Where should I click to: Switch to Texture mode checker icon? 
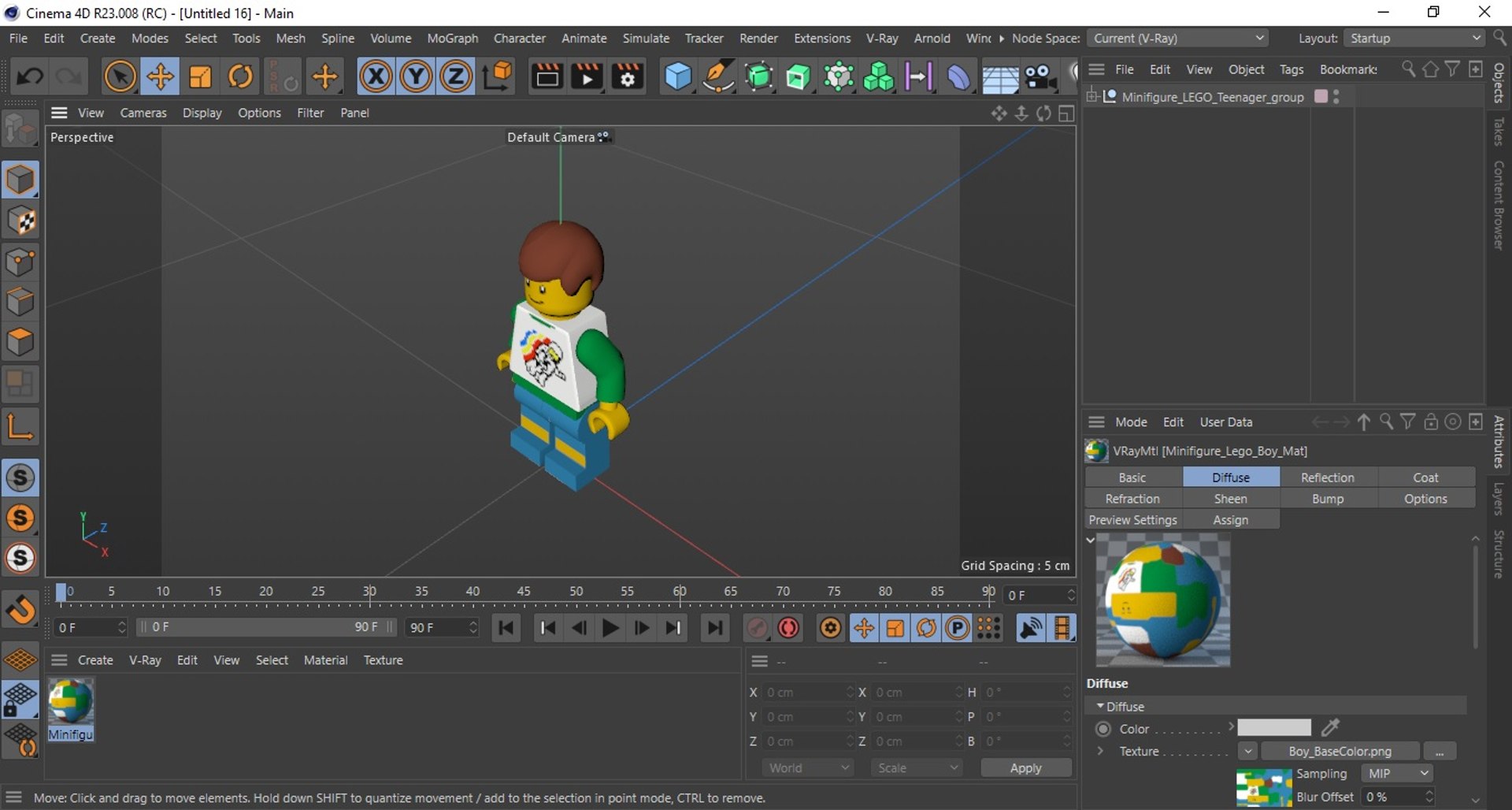[x=20, y=221]
